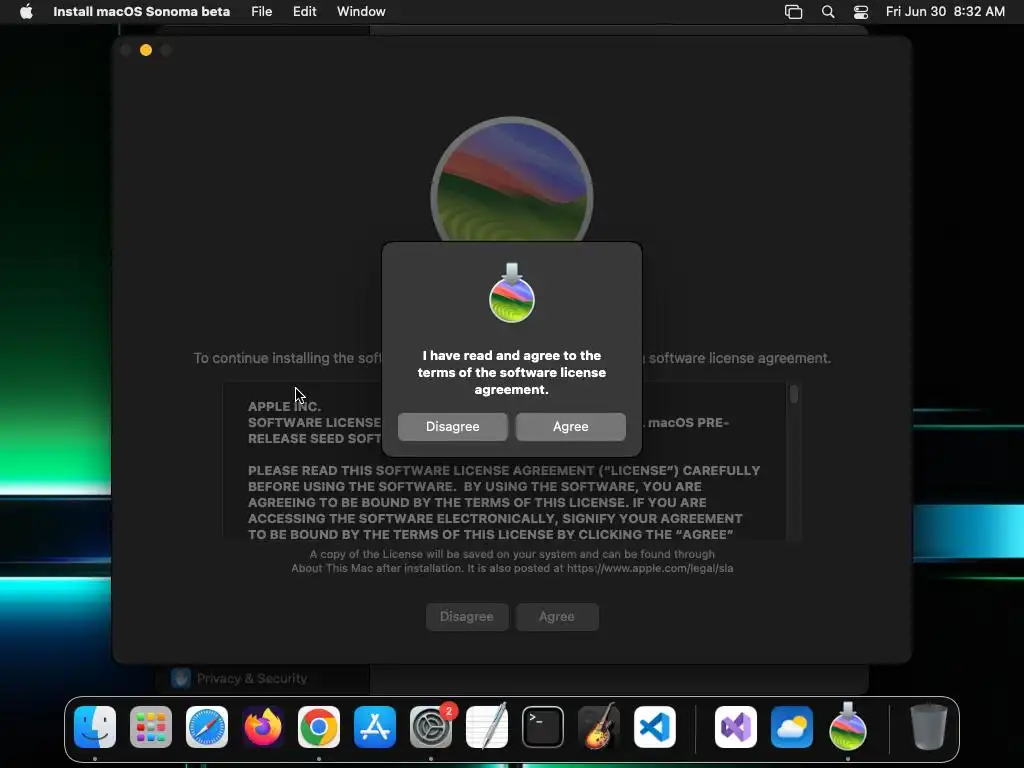1024x768 pixels.
Task: Open TextEdit from the Dock
Action: click(487, 727)
